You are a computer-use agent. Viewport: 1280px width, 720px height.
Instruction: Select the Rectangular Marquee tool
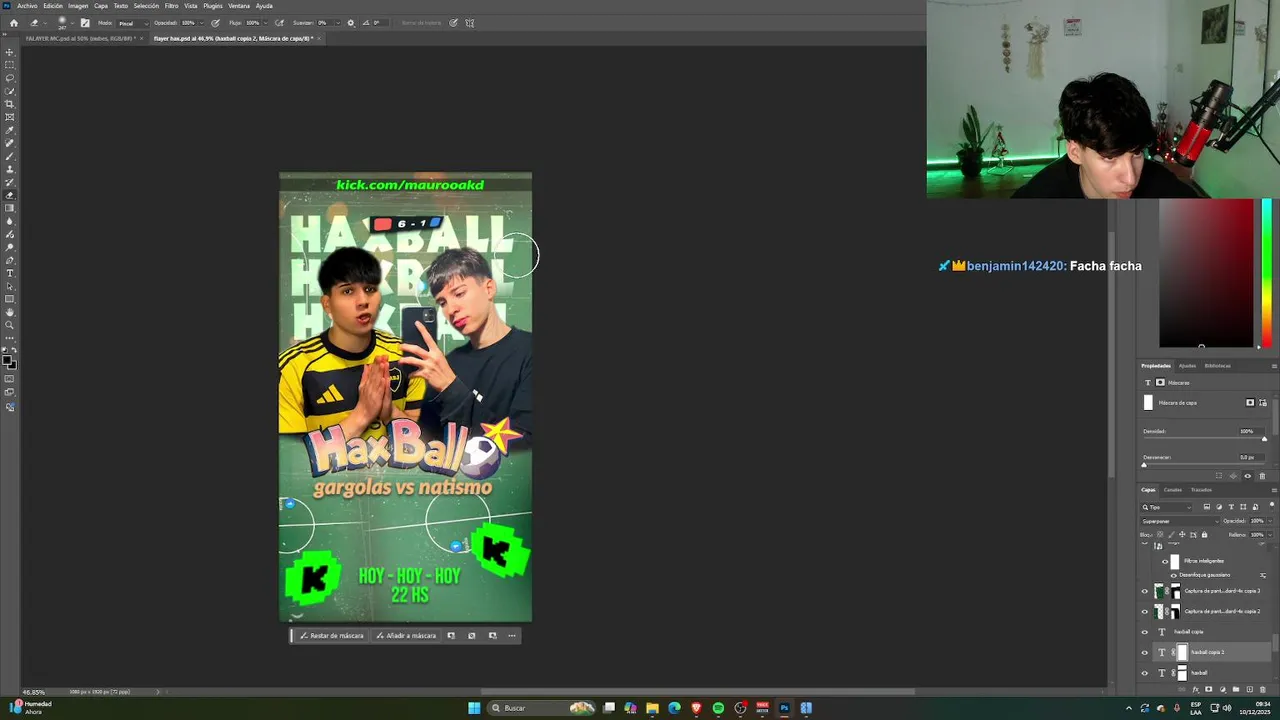tap(10, 65)
